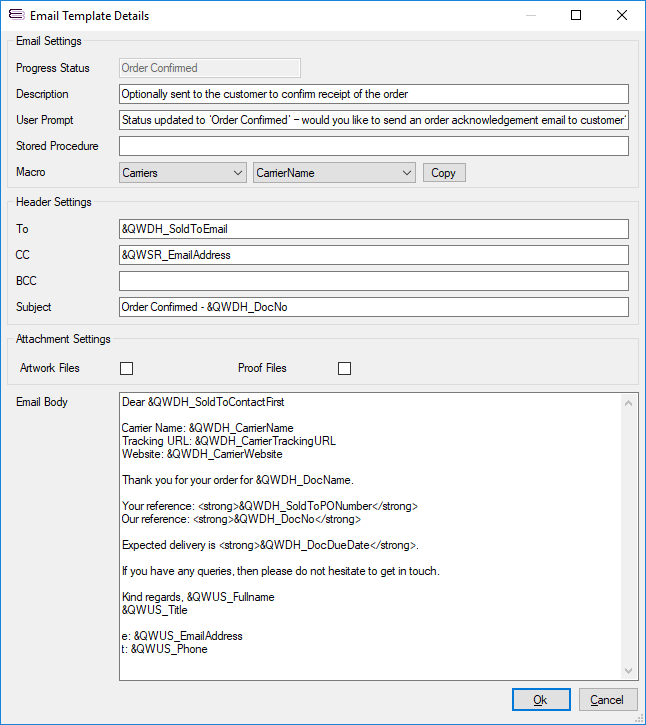The width and height of the screenshot is (646, 725).
Task: Expand the CarrierName macro dropdown
Action: click(334, 173)
